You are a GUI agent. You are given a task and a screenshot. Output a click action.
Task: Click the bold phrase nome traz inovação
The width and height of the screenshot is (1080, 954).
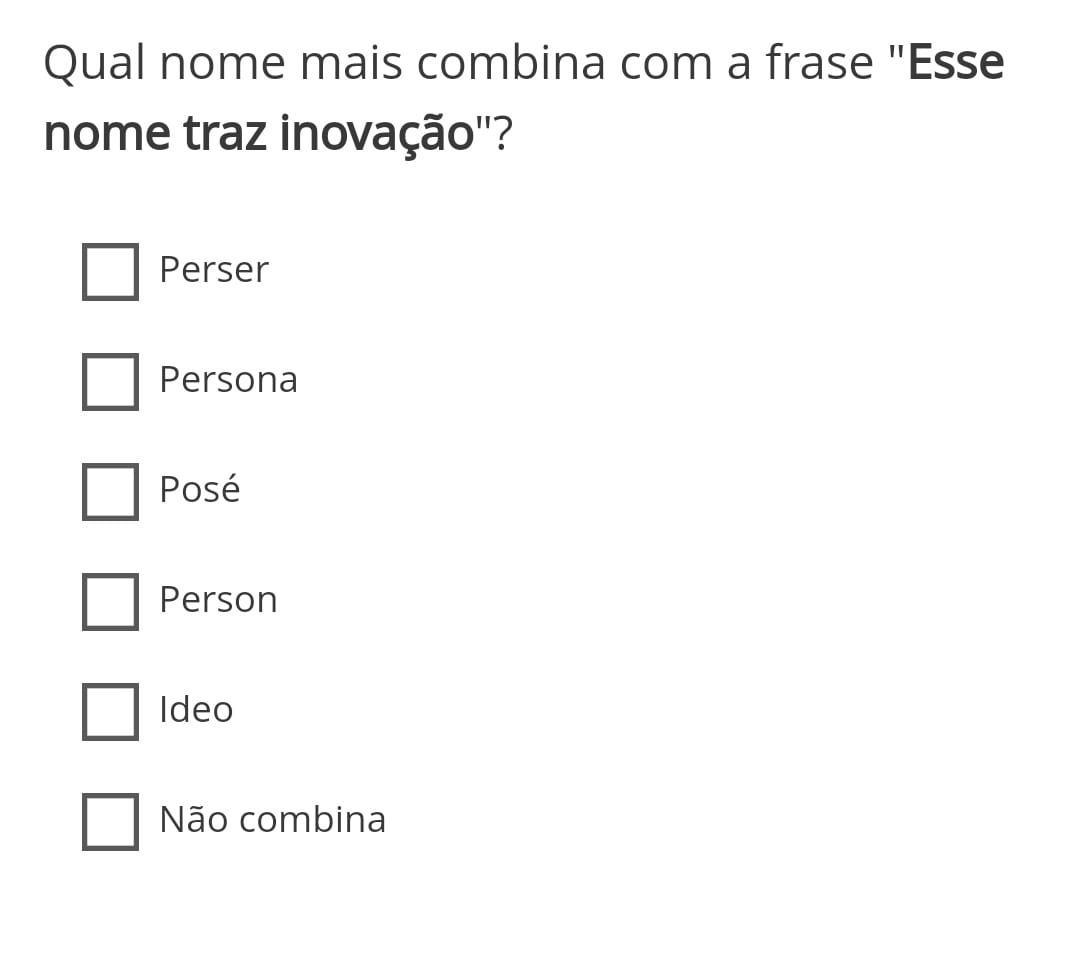click(x=260, y=134)
